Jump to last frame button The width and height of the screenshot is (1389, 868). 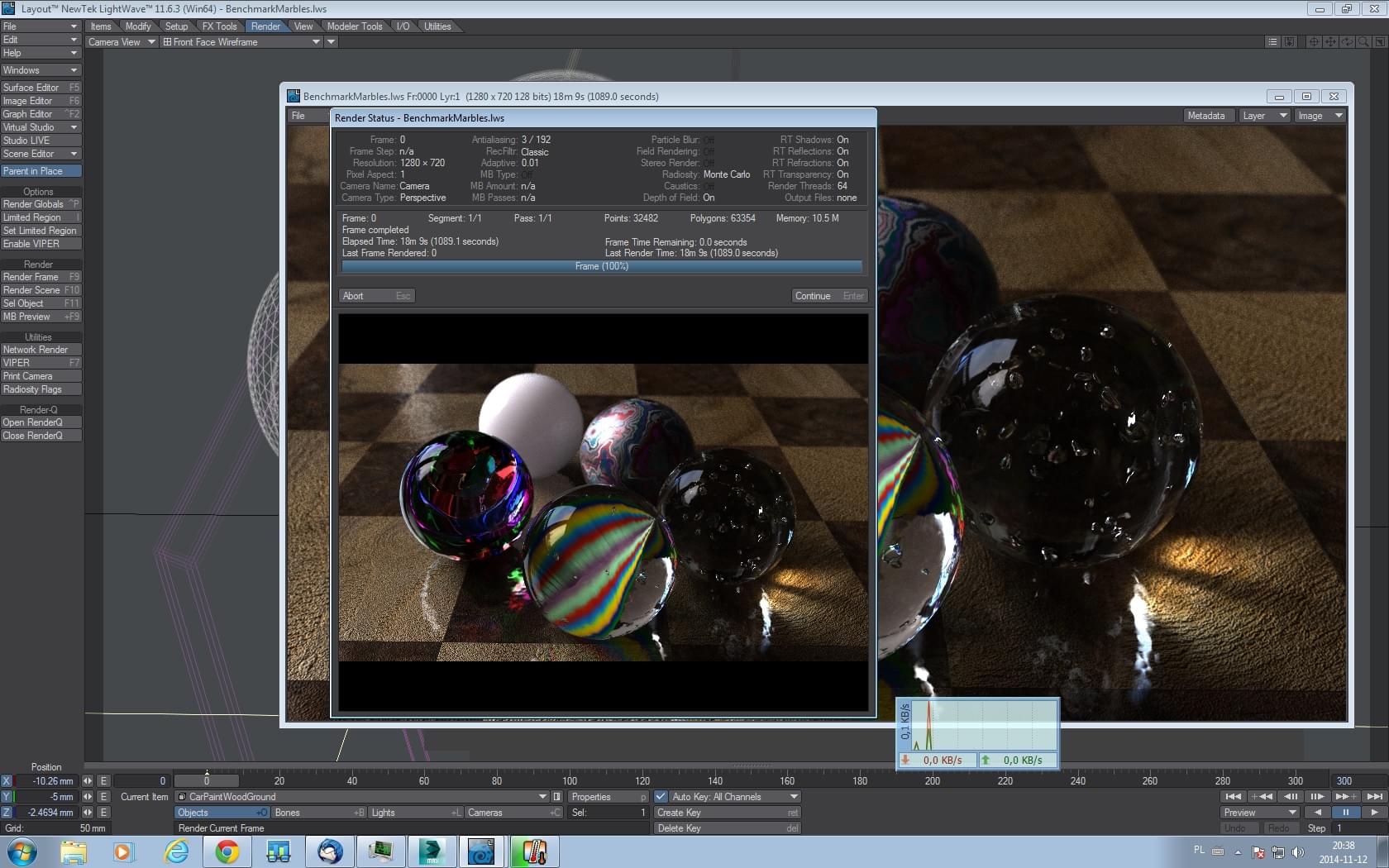[x=1374, y=797]
